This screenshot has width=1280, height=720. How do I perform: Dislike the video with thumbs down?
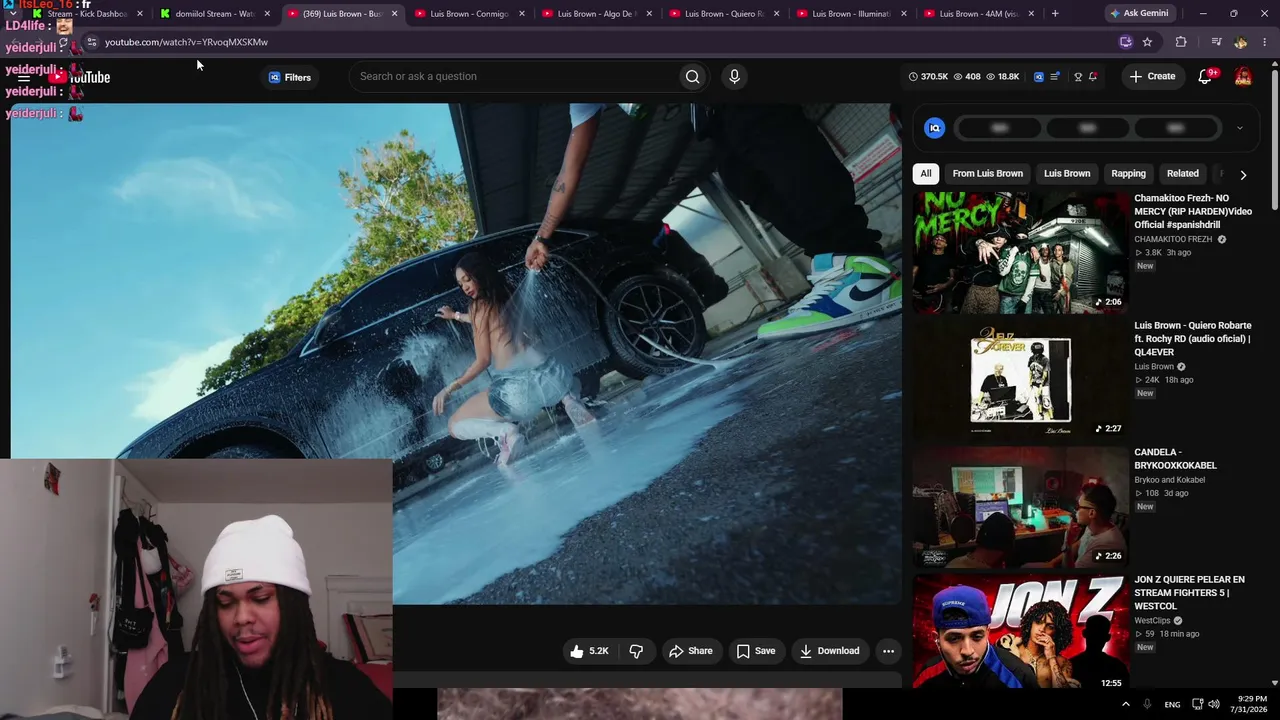(636, 651)
